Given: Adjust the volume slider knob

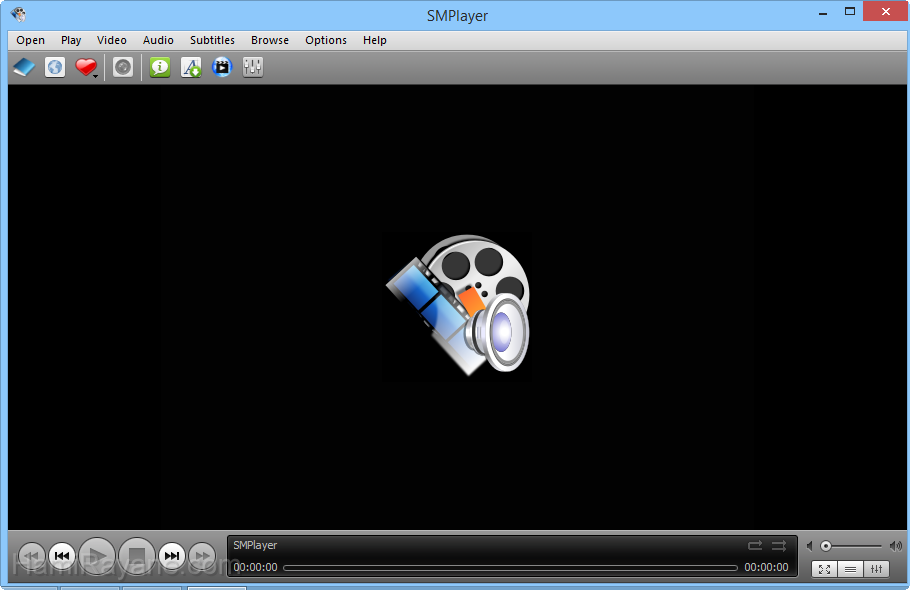Looking at the screenshot, I should click(x=826, y=546).
